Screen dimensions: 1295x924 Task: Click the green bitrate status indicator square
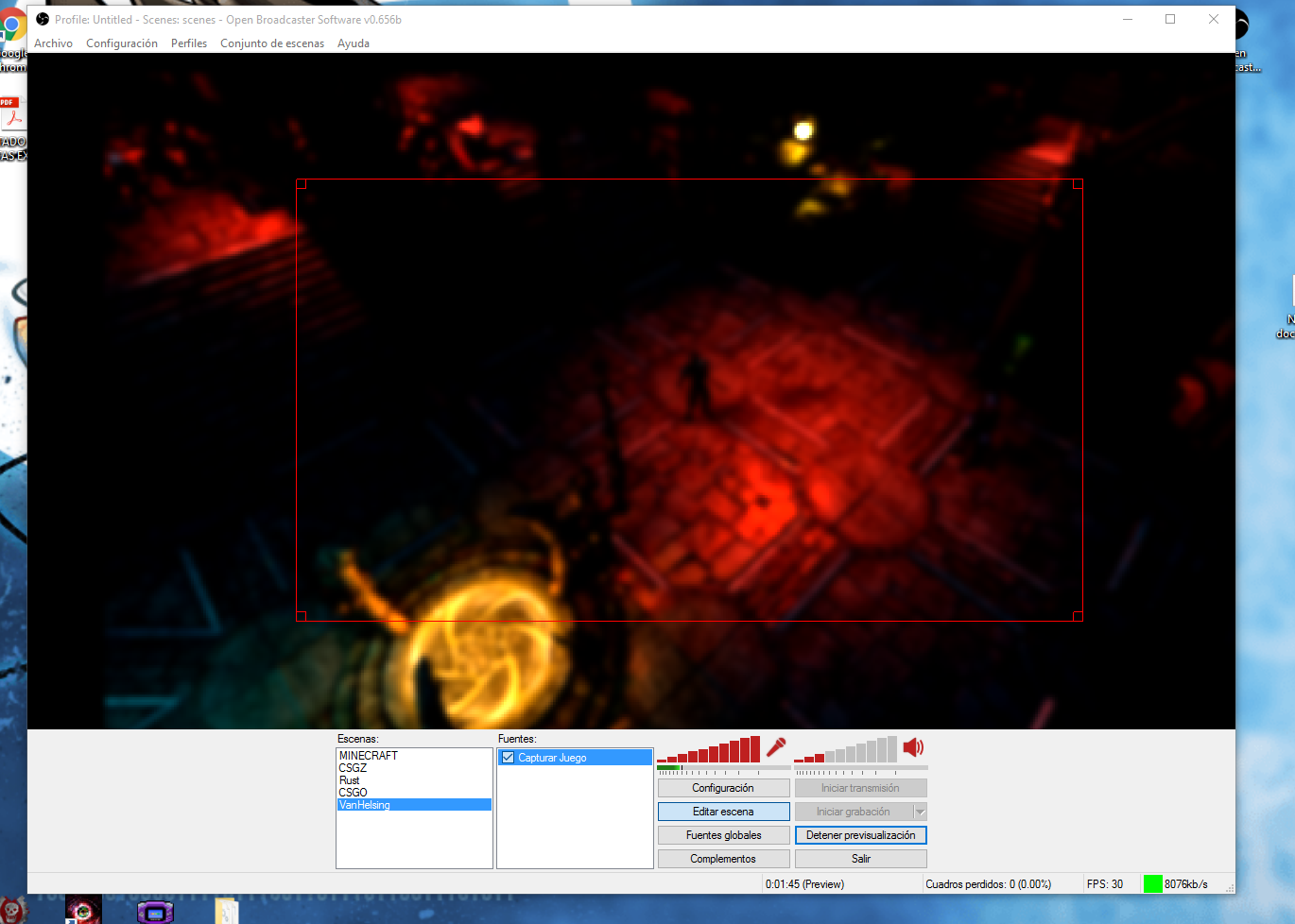tap(1152, 884)
